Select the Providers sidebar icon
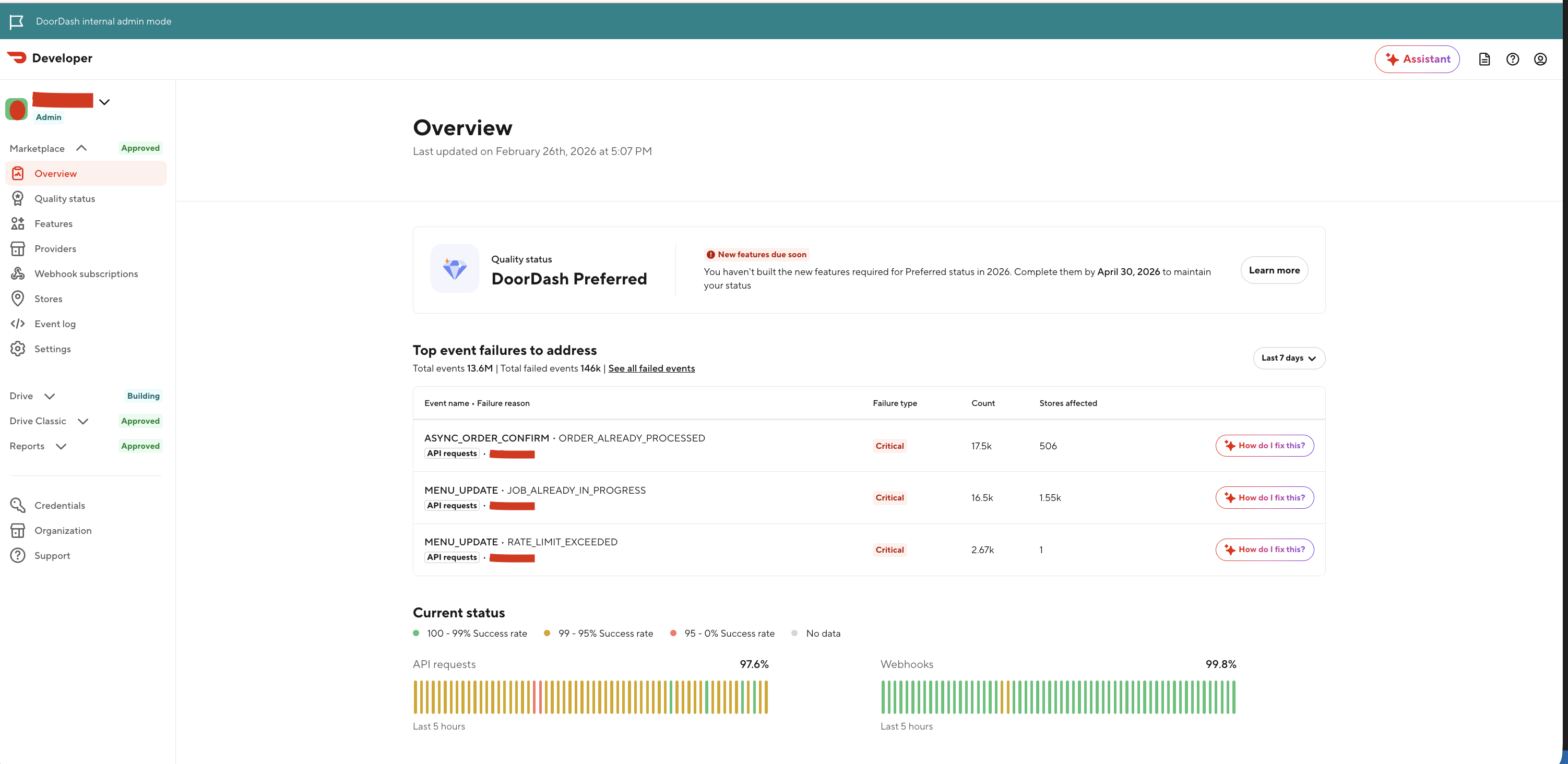 pyautogui.click(x=18, y=248)
